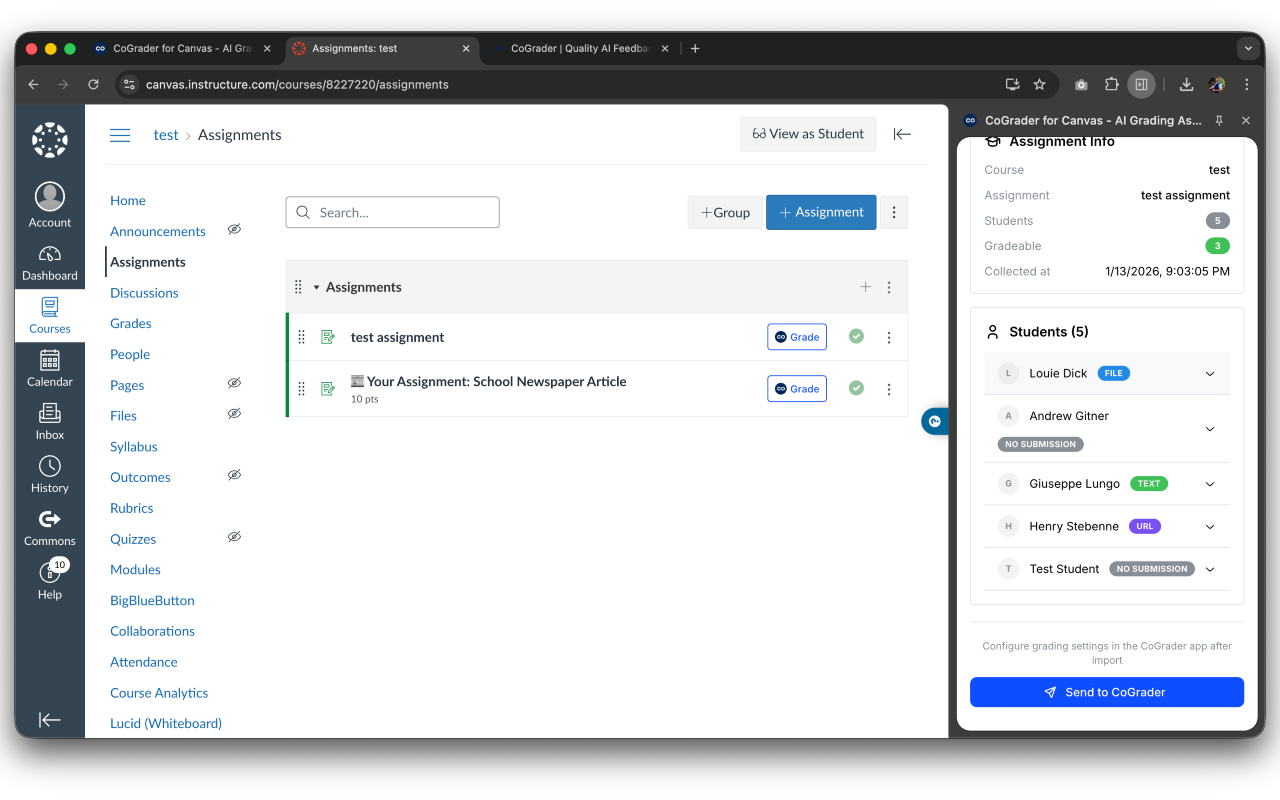The image size is (1280, 800).
Task: Open Rubrics in course navigation
Action: 132,508
